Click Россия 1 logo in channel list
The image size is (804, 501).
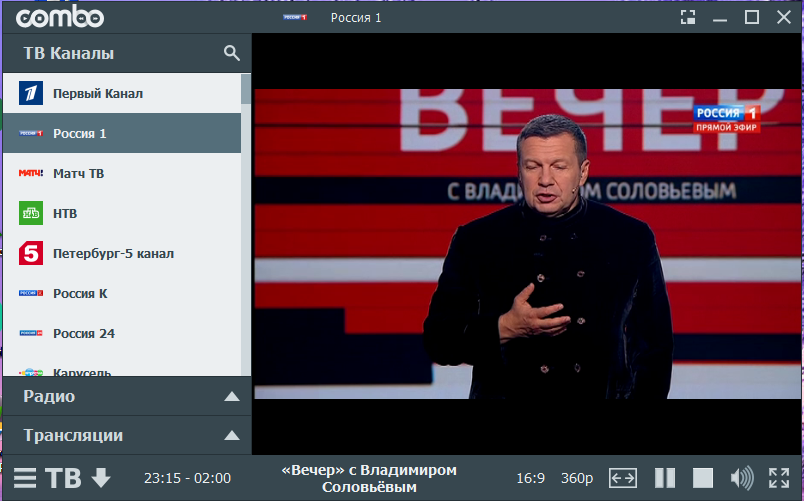tap(31, 133)
